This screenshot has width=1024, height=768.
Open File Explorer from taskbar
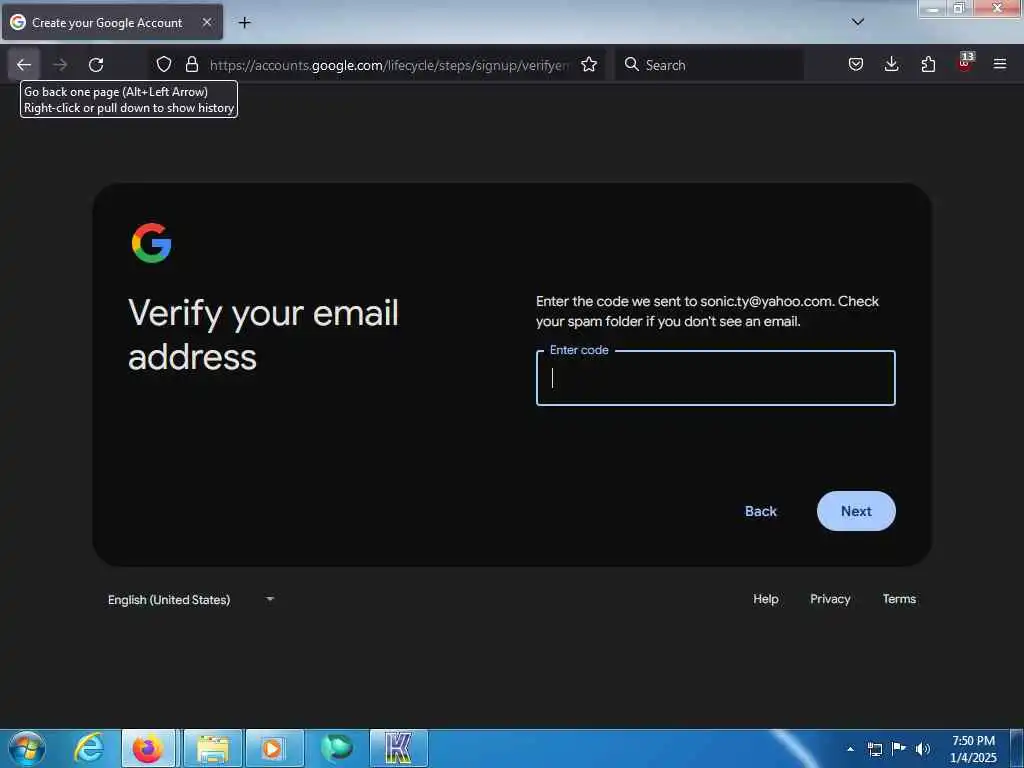coord(213,748)
